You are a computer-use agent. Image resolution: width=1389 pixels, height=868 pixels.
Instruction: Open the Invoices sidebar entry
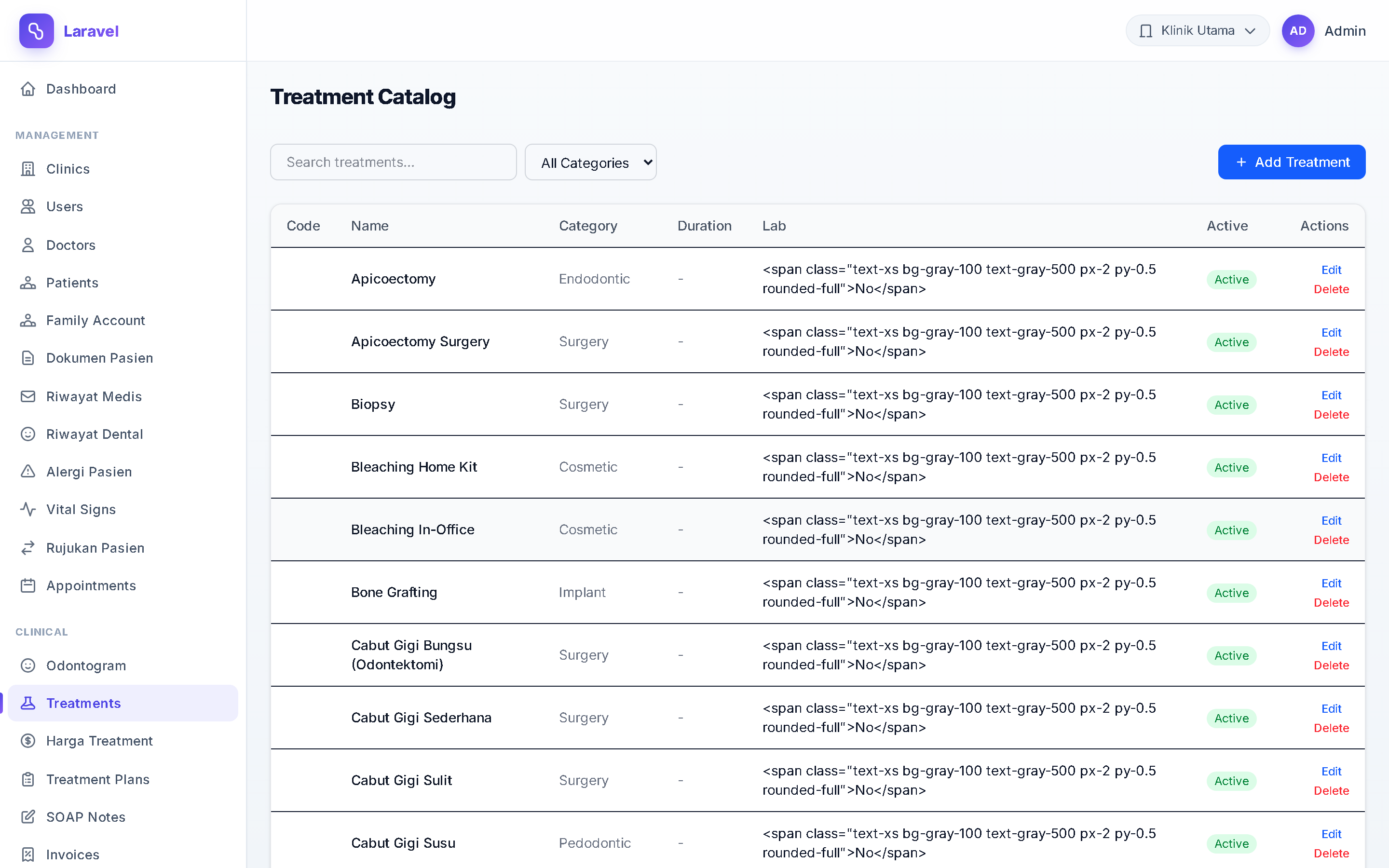point(123,855)
